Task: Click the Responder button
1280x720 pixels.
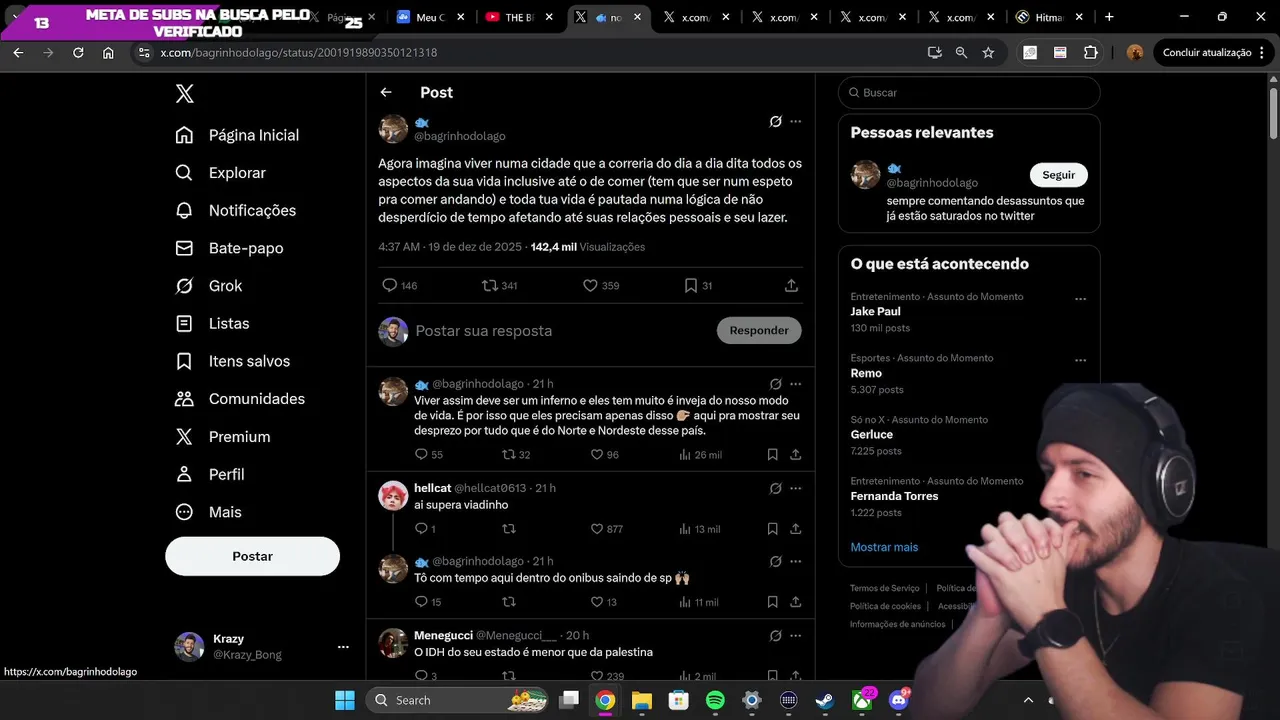Action: point(759,330)
